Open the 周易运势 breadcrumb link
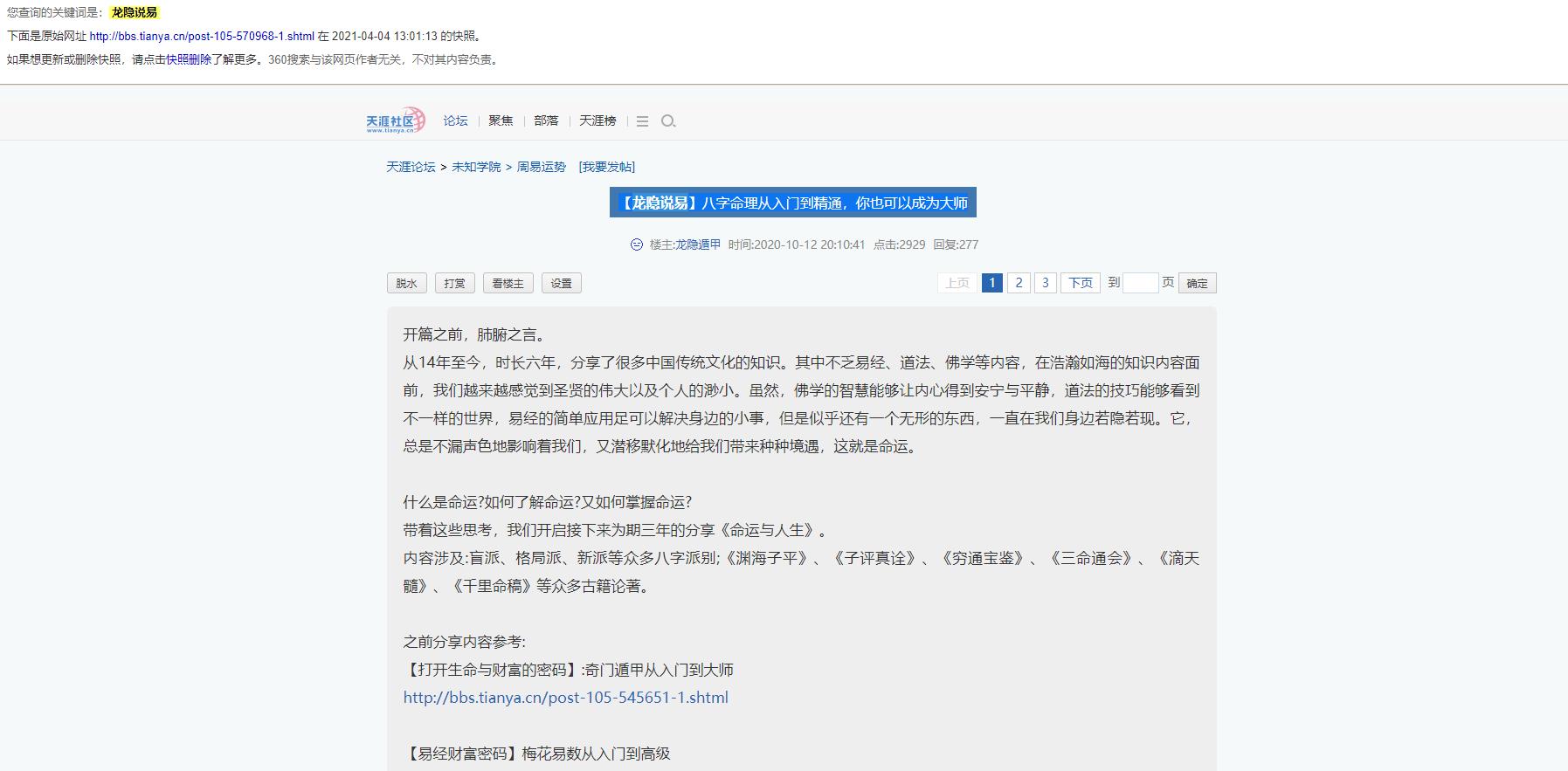Viewport: 1568px width, 771px height. [x=542, y=167]
